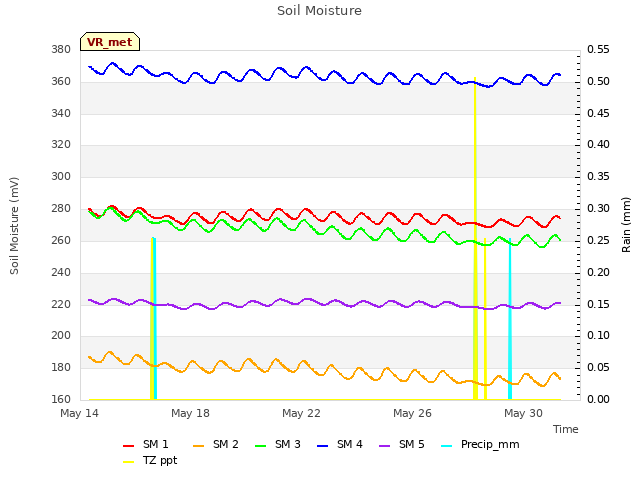Click the 0.00 rain axis tick label
640x480 pixels.
click(x=598, y=399)
